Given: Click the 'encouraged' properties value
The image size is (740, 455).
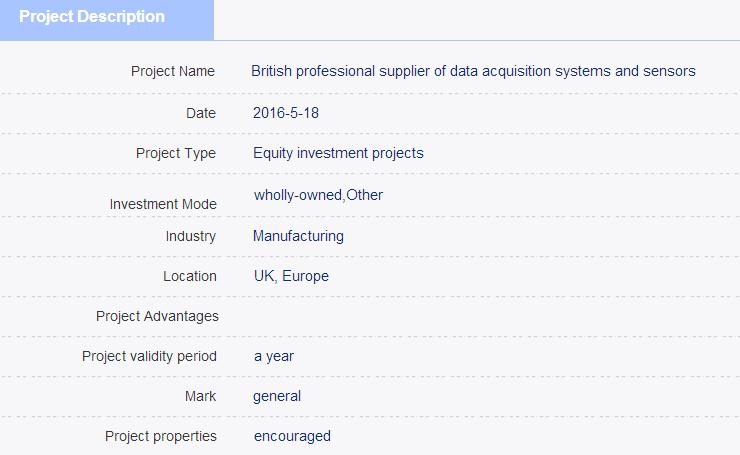Looking at the screenshot, I should [x=292, y=437].
